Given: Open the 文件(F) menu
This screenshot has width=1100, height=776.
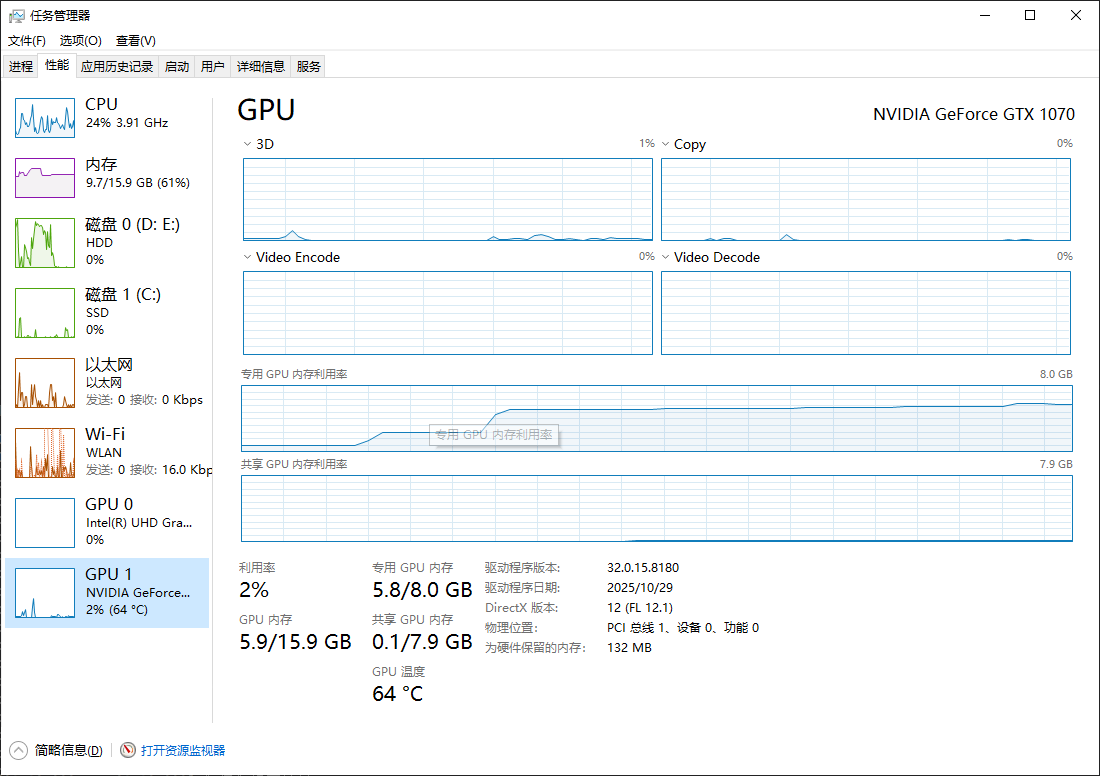Looking at the screenshot, I should pos(27,41).
